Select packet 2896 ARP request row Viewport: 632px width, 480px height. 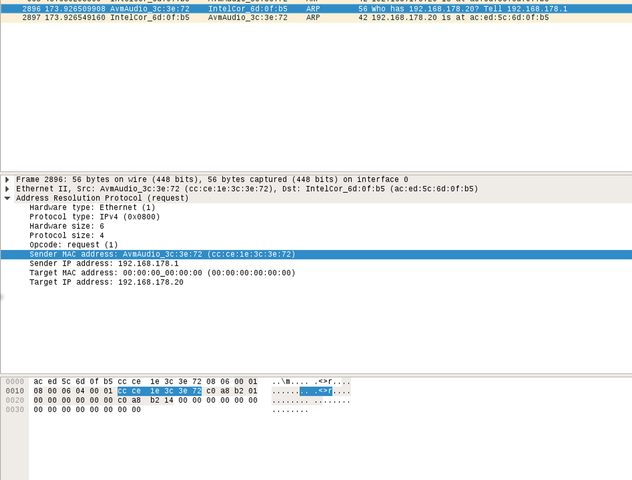[x=316, y=8]
